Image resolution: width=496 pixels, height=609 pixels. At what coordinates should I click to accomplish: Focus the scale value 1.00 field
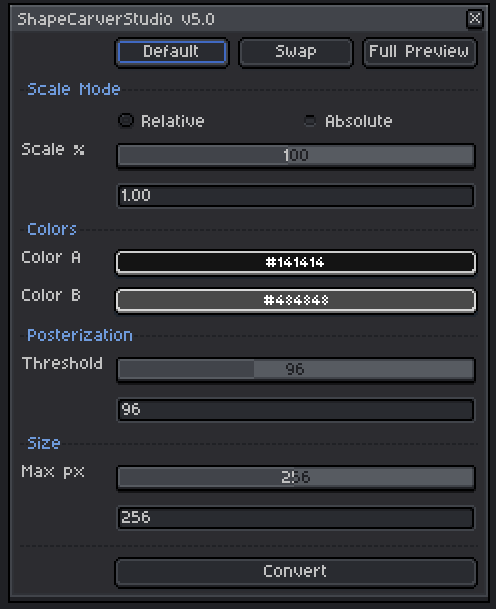[296, 195]
